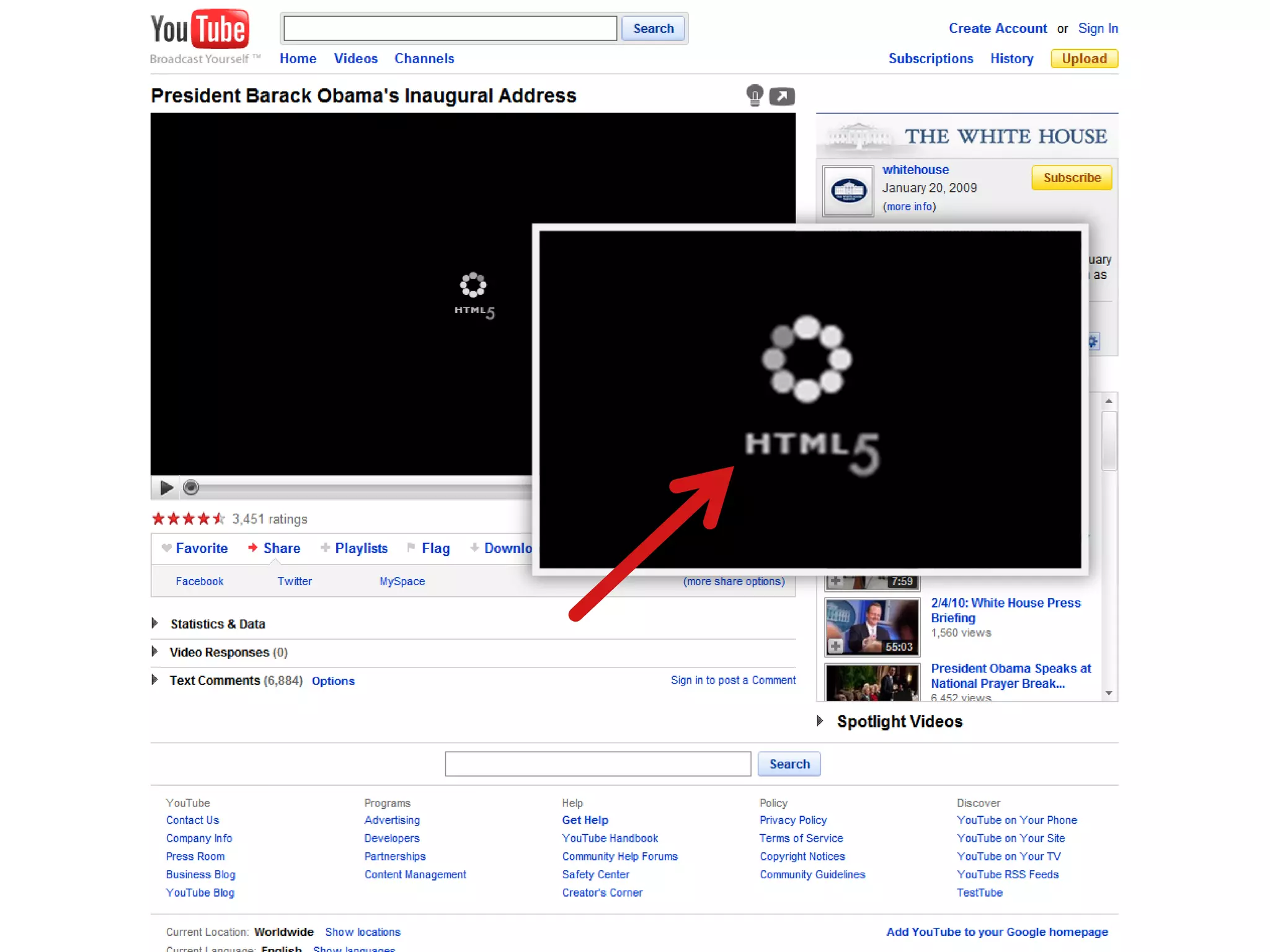Open the Playlists tab

pos(354,548)
